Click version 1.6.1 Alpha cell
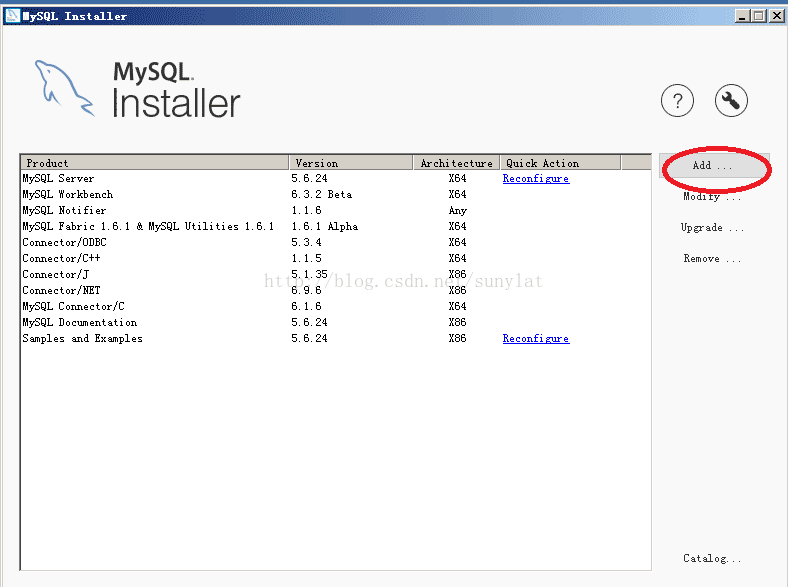This screenshot has height=587, width=788. pos(325,227)
